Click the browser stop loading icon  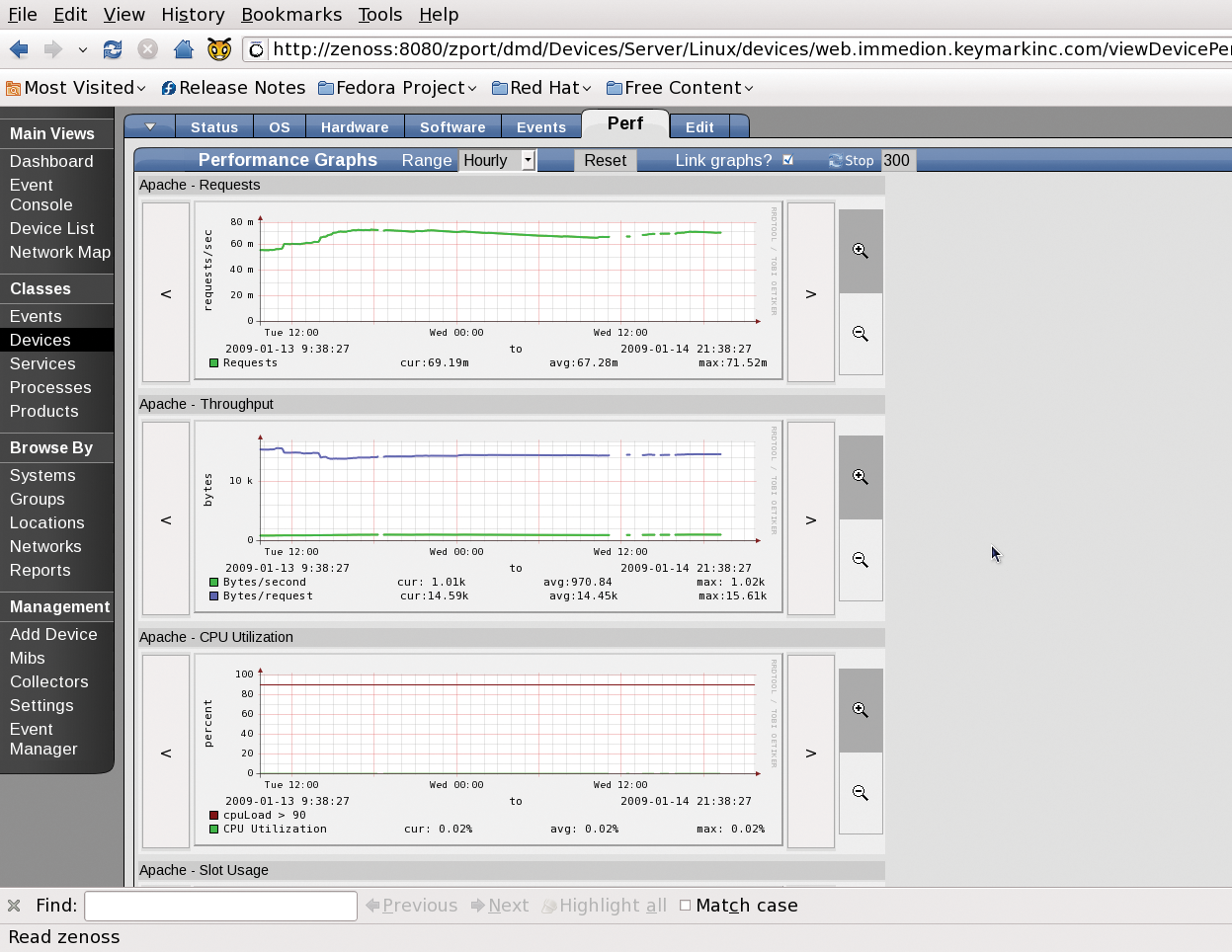pyautogui.click(x=147, y=49)
